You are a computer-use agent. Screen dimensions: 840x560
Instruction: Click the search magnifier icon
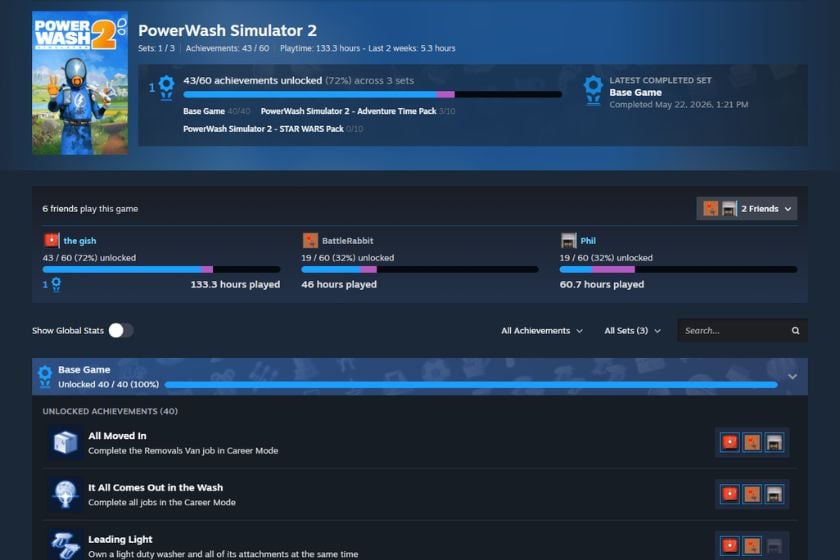796,331
